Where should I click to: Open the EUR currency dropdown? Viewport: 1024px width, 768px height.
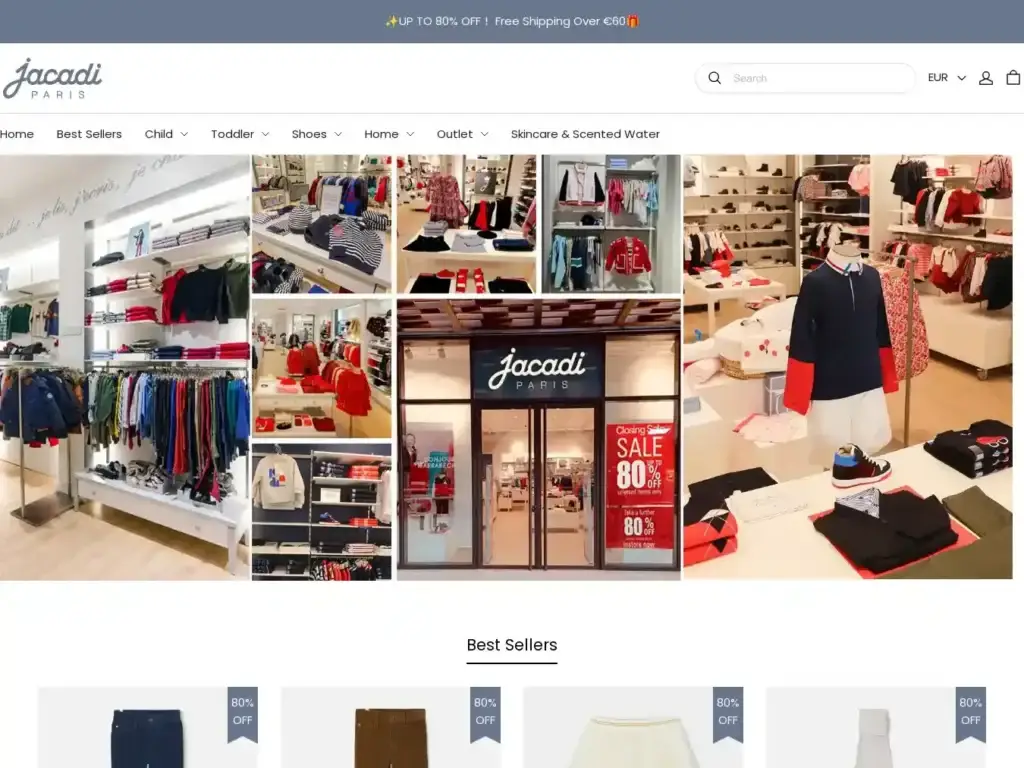(x=946, y=77)
